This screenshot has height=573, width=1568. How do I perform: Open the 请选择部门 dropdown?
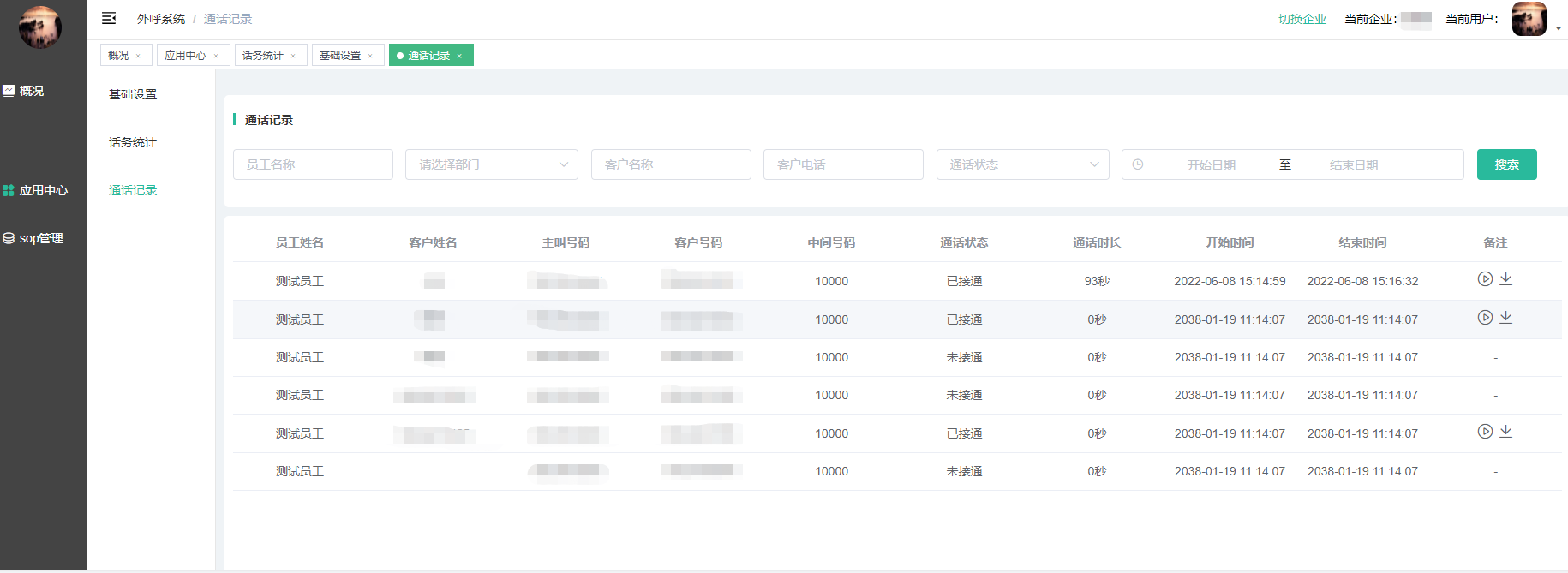[x=491, y=164]
